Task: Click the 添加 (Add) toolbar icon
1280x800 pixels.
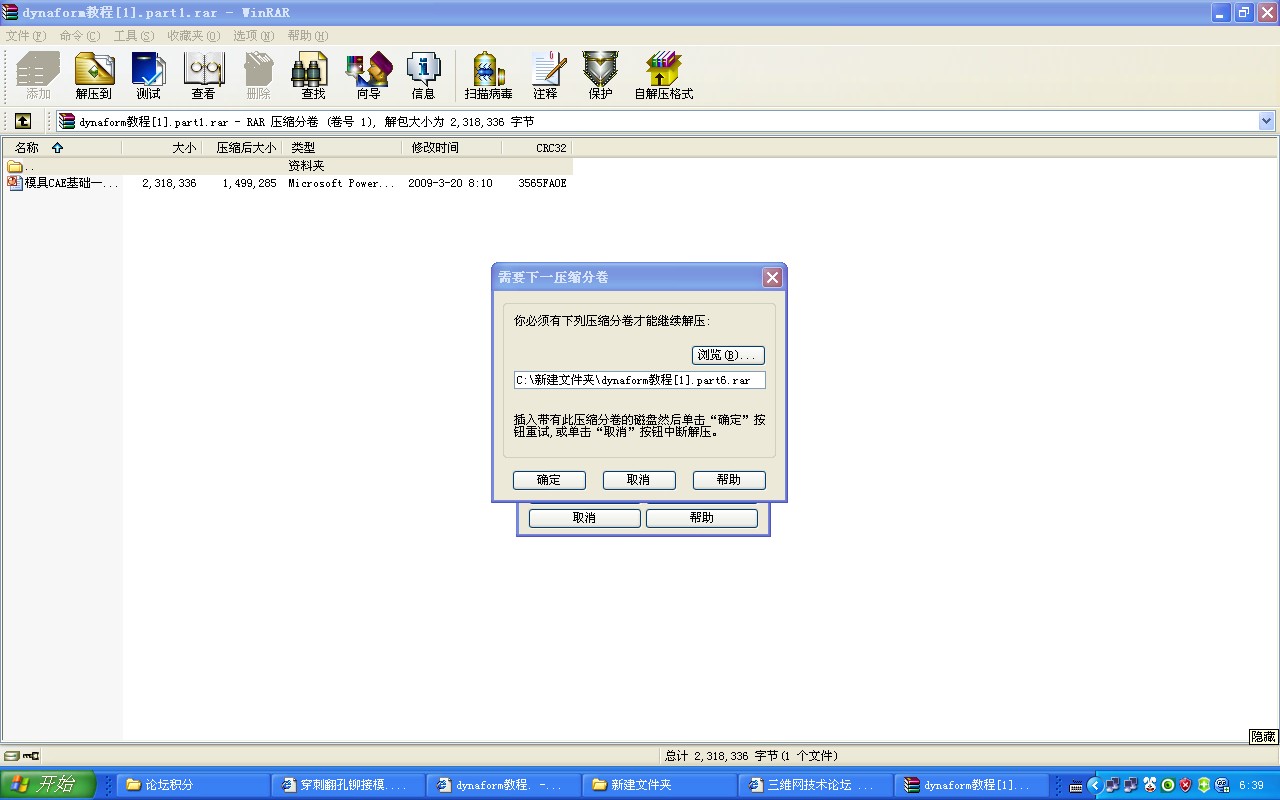Action: coord(38,76)
